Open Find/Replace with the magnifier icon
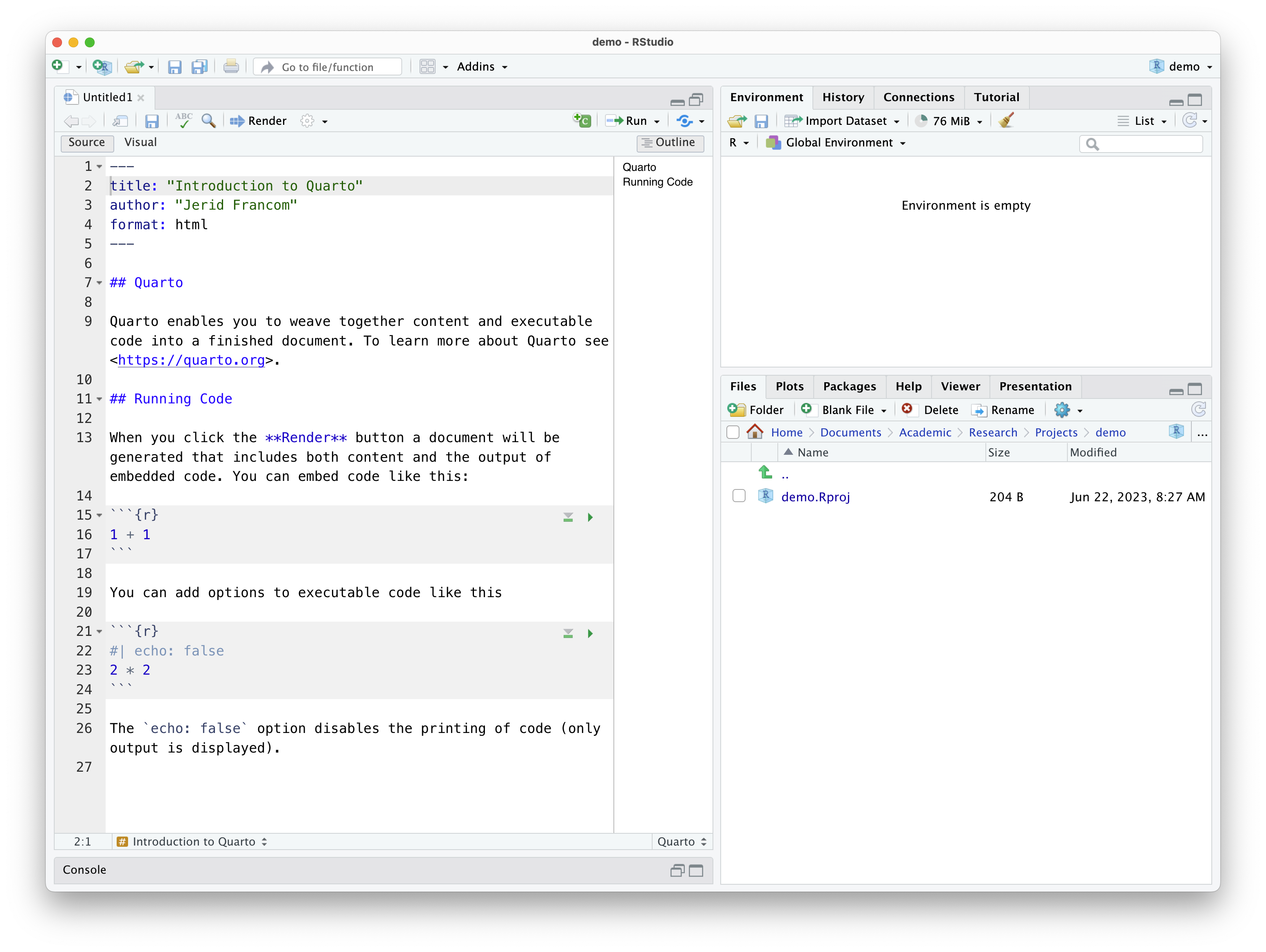 [x=208, y=121]
